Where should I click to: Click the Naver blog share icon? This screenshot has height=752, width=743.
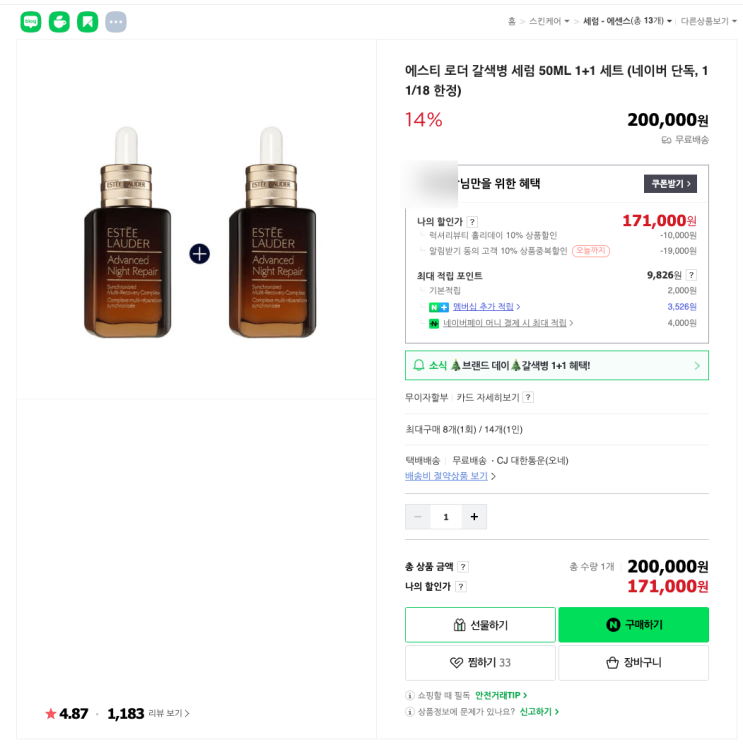(31, 22)
